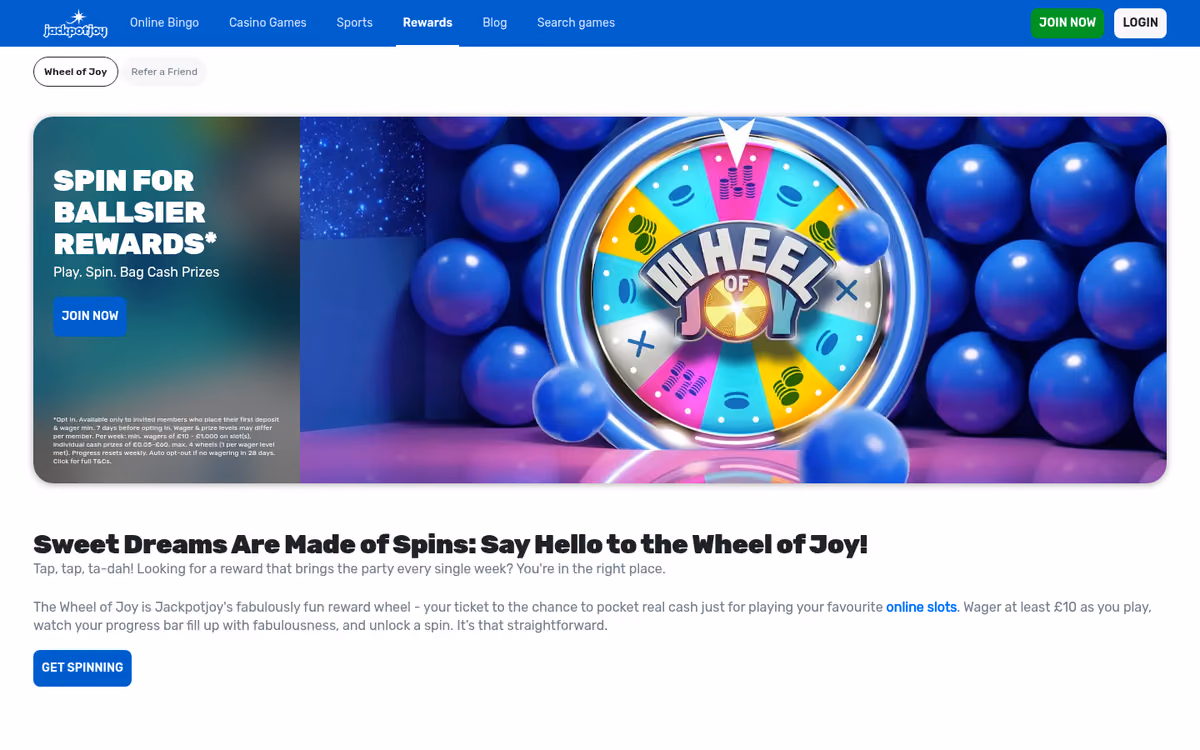Image resolution: width=1200 pixels, height=750 pixels.
Task: Open the Jackpotjoy logo home link
Action: point(75,24)
